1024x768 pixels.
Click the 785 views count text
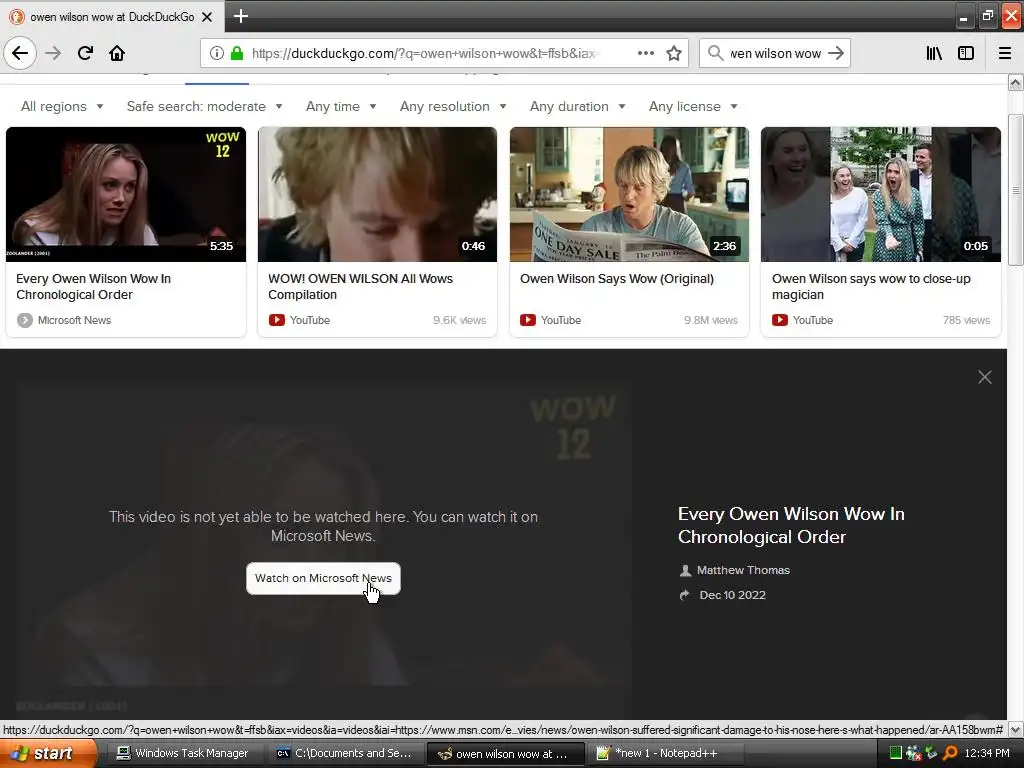point(967,320)
